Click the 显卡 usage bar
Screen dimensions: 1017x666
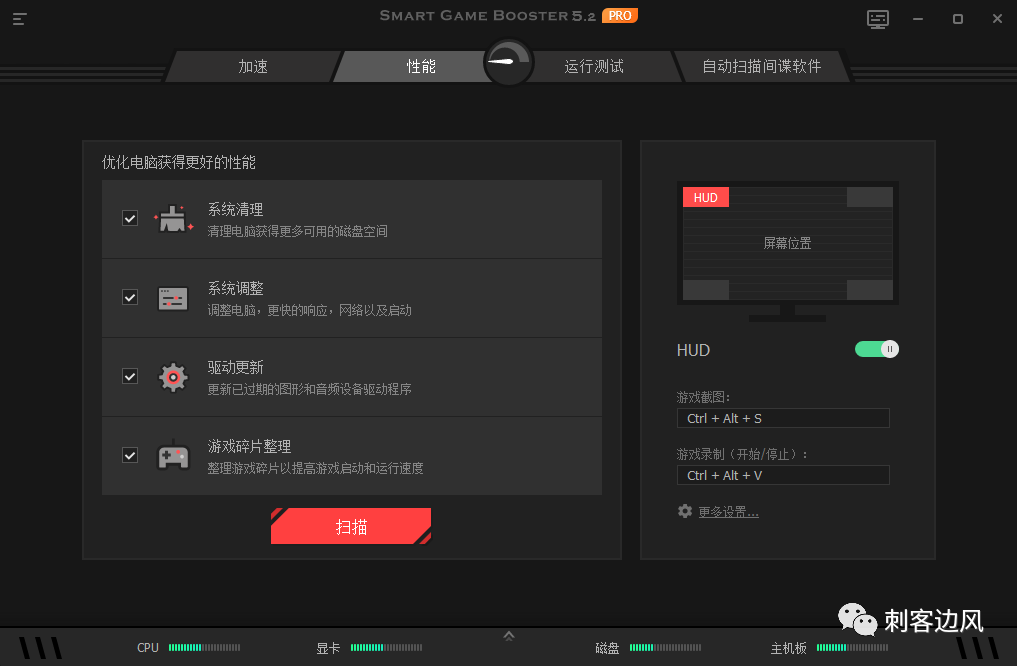point(387,647)
